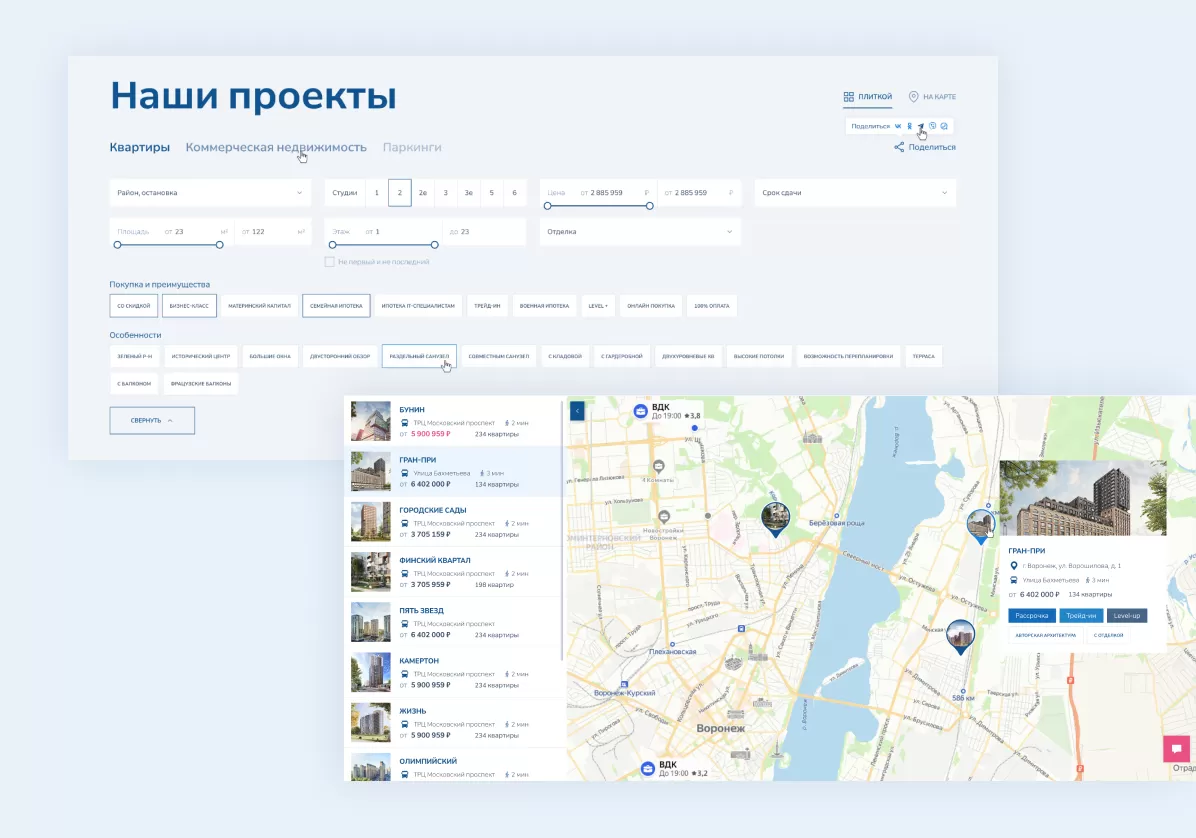Grab the right handle of area slider
Image resolution: width=1196 pixels, height=838 pixels.
[220, 245]
